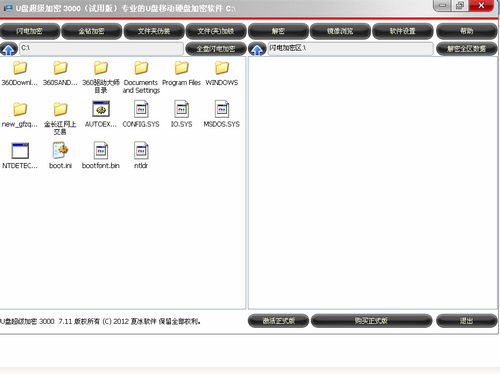Open 软件设置 settings
Screen dimensions: 500x375
pos(402,31)
